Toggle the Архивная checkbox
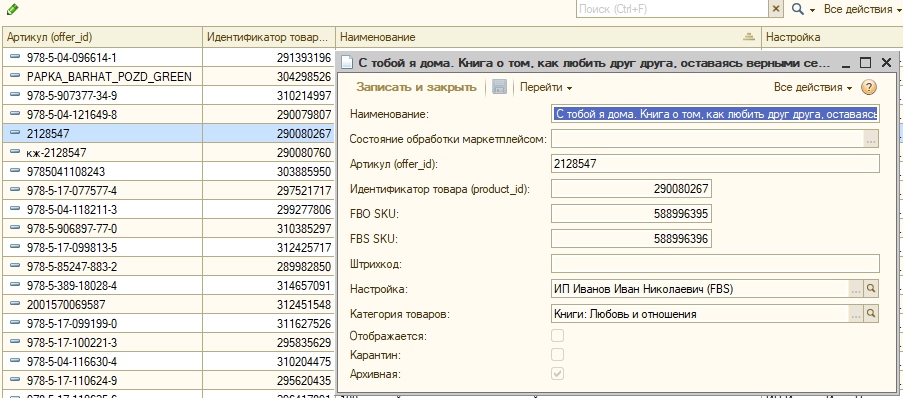The height and width of the screenshot is (398, 903). coord(557,373)
